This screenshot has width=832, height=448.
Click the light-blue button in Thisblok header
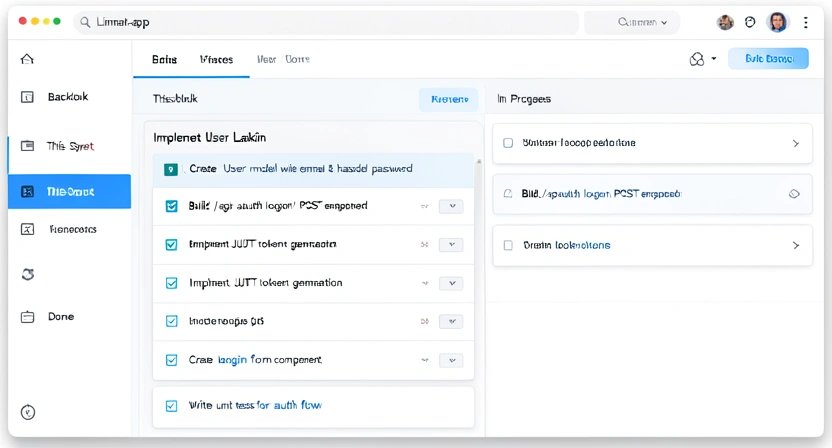point(448,99)
